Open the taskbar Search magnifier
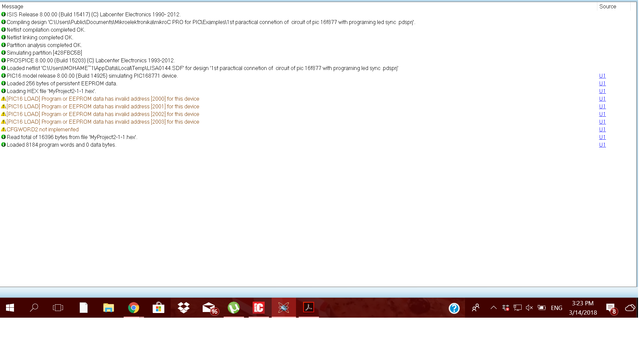 coord(34,308)
